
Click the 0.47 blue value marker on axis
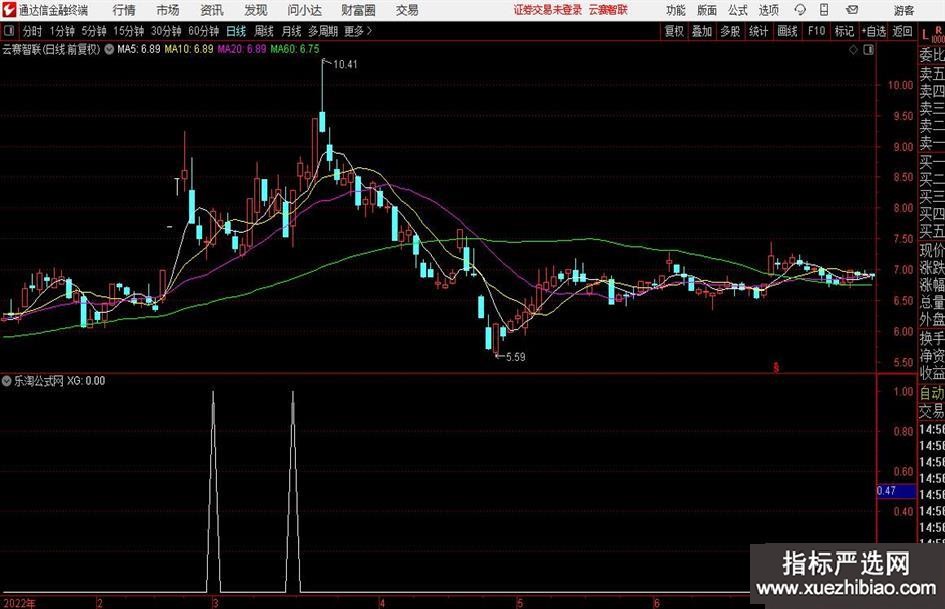coord(896,491)
